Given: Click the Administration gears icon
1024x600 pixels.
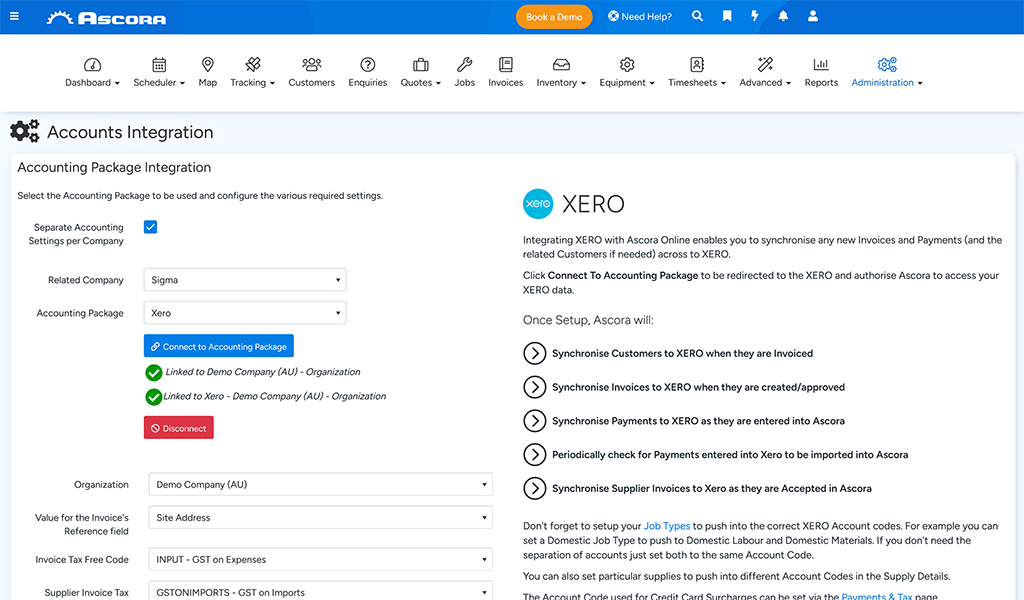Looking at the screenshot, I should (887, 65).
